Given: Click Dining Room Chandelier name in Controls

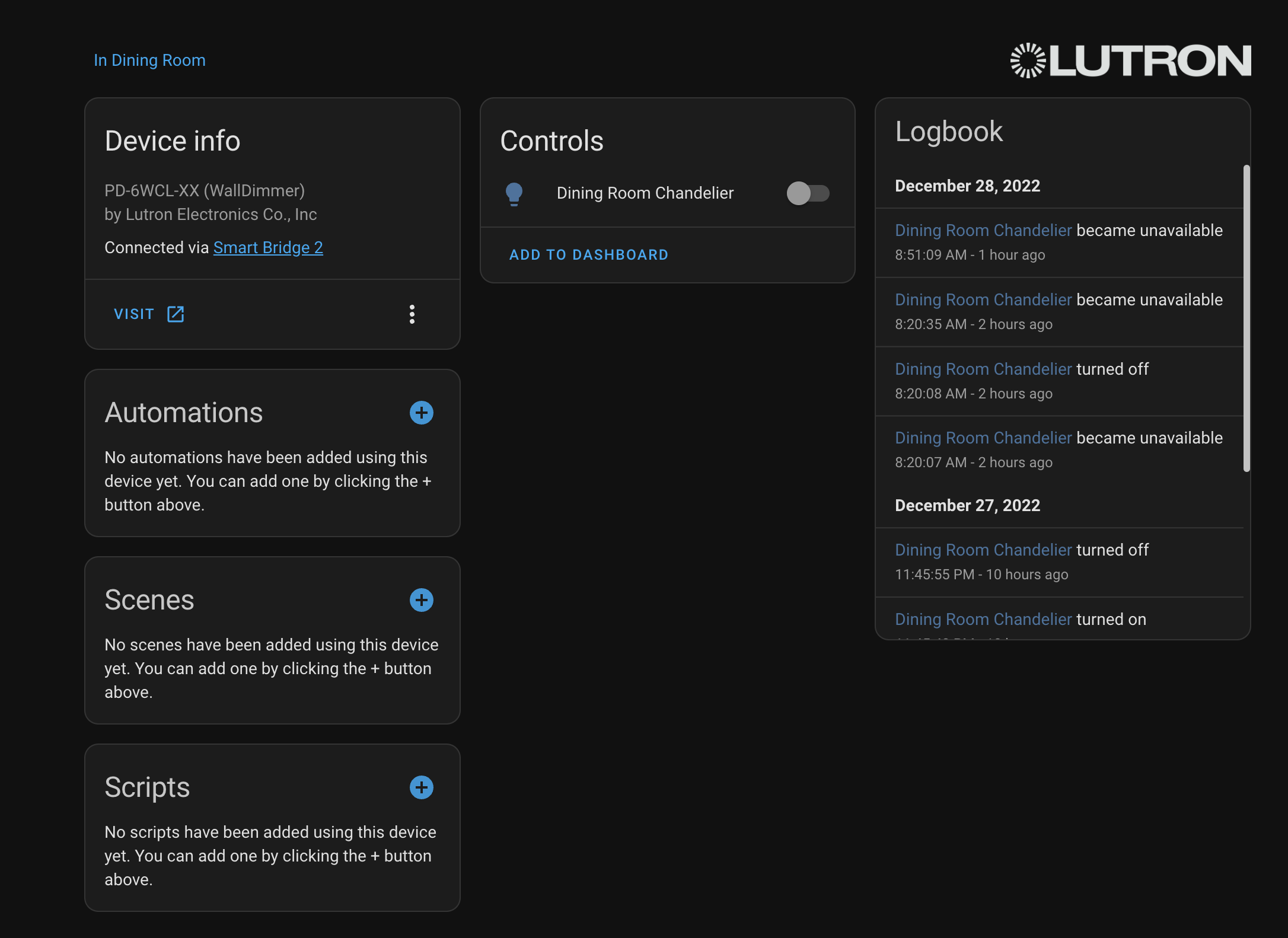Looking at the screenshot, I should [x=645, y=193].
